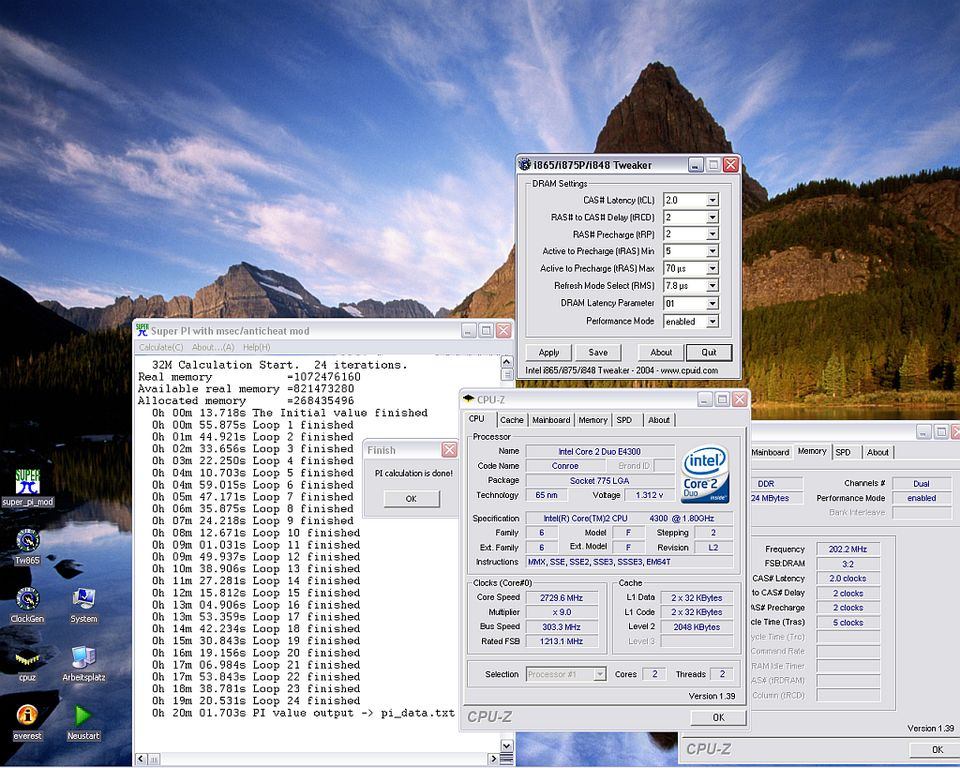Close the Finish dialog

point(449,450)
